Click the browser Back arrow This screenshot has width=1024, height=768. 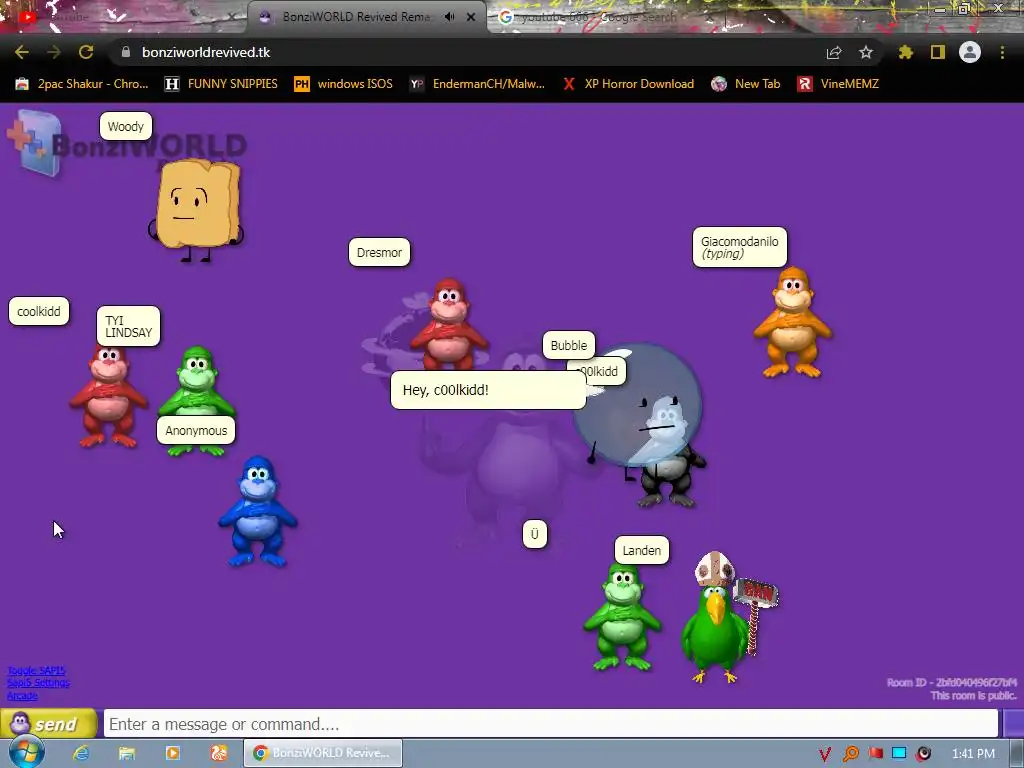click(22, 52)
